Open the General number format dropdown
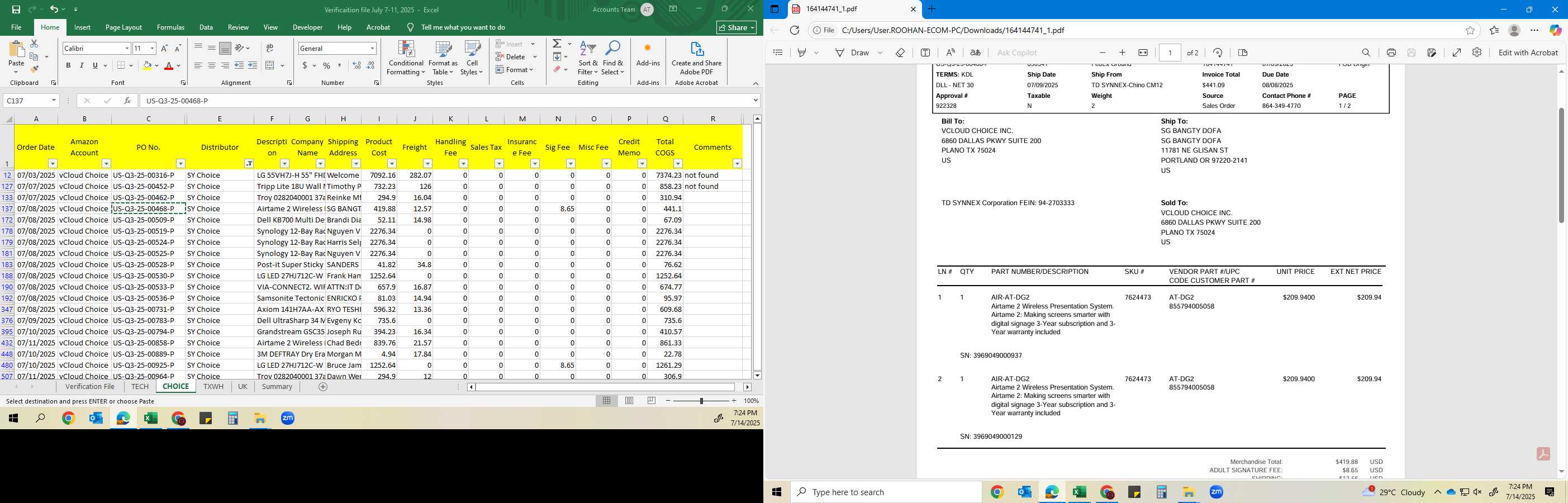 372,48
